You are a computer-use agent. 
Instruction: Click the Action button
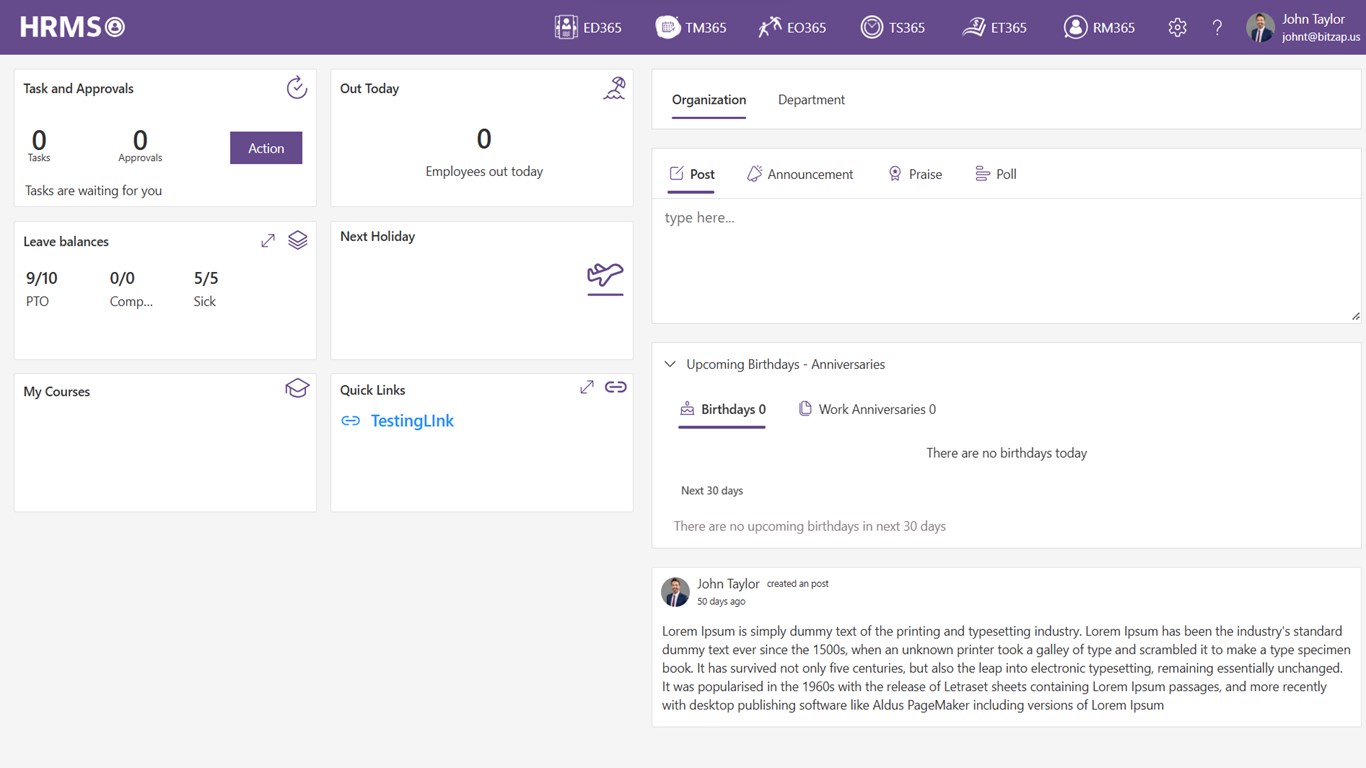pyautogui.click(x=266, y=148)
